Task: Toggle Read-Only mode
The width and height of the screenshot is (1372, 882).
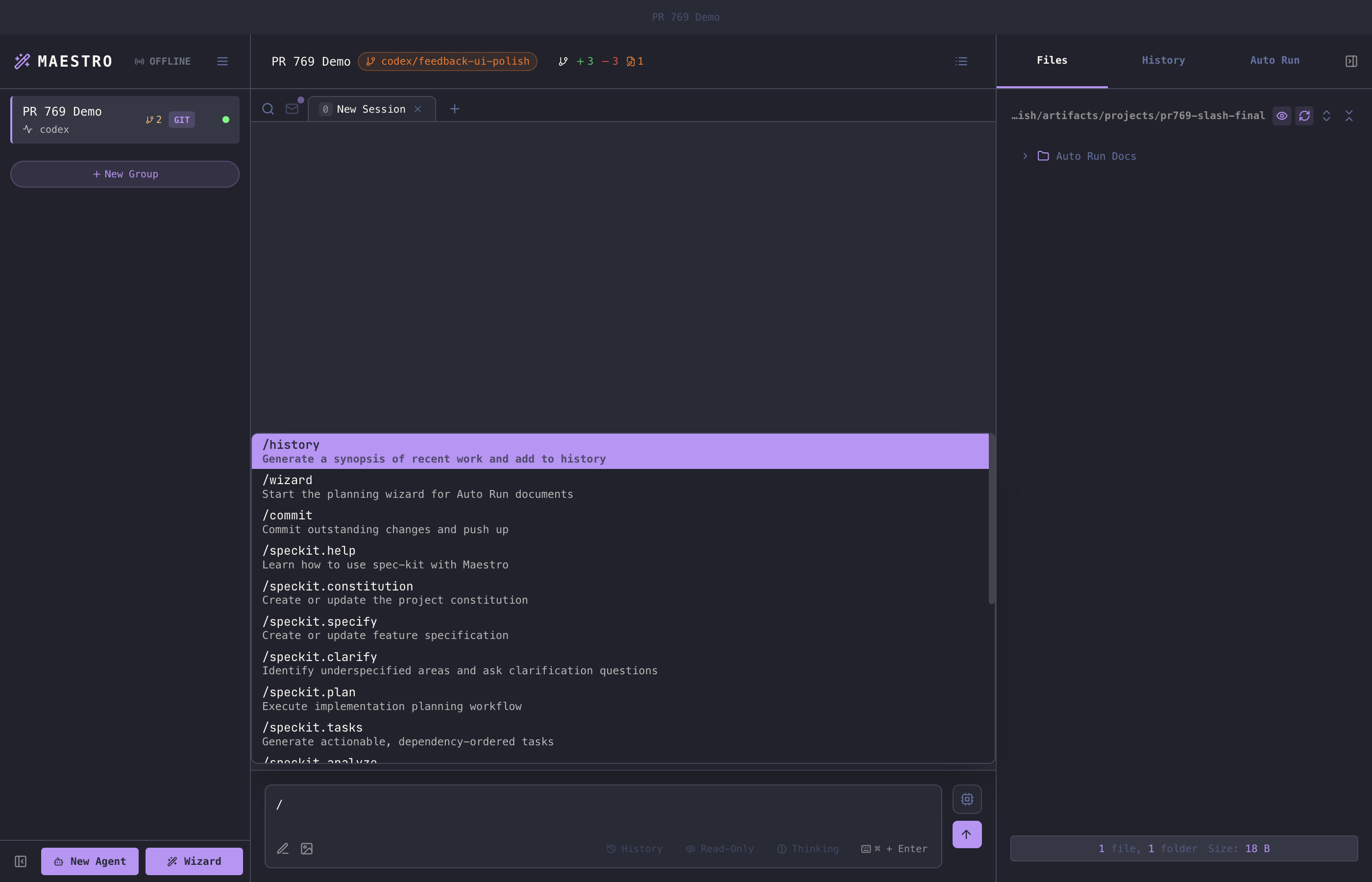Action: (720, 849)
